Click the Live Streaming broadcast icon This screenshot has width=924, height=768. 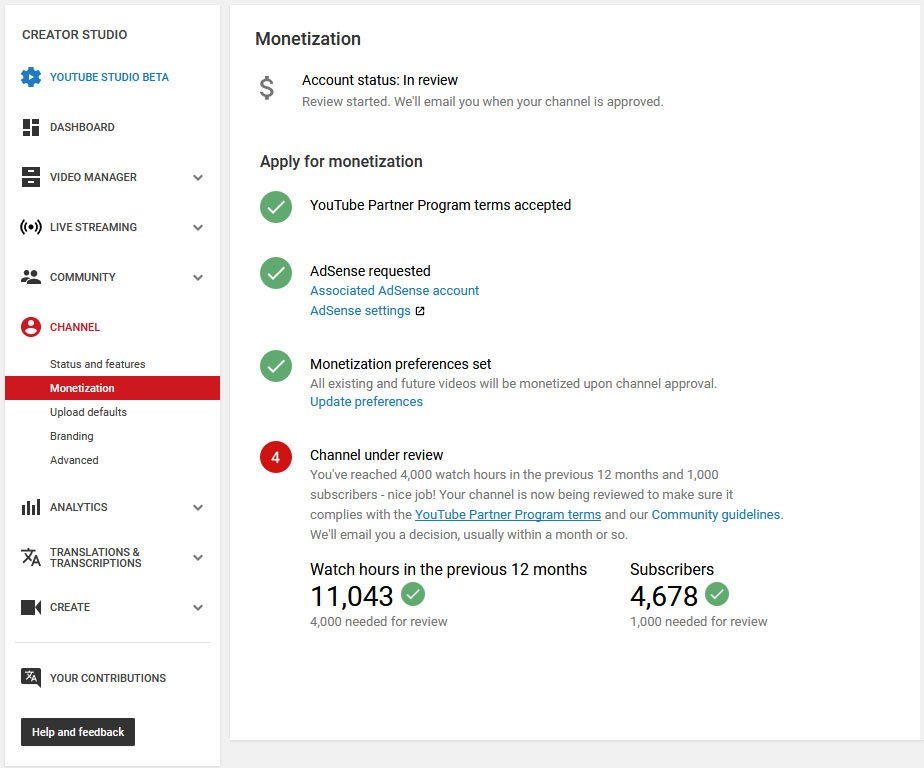[31, 227]
